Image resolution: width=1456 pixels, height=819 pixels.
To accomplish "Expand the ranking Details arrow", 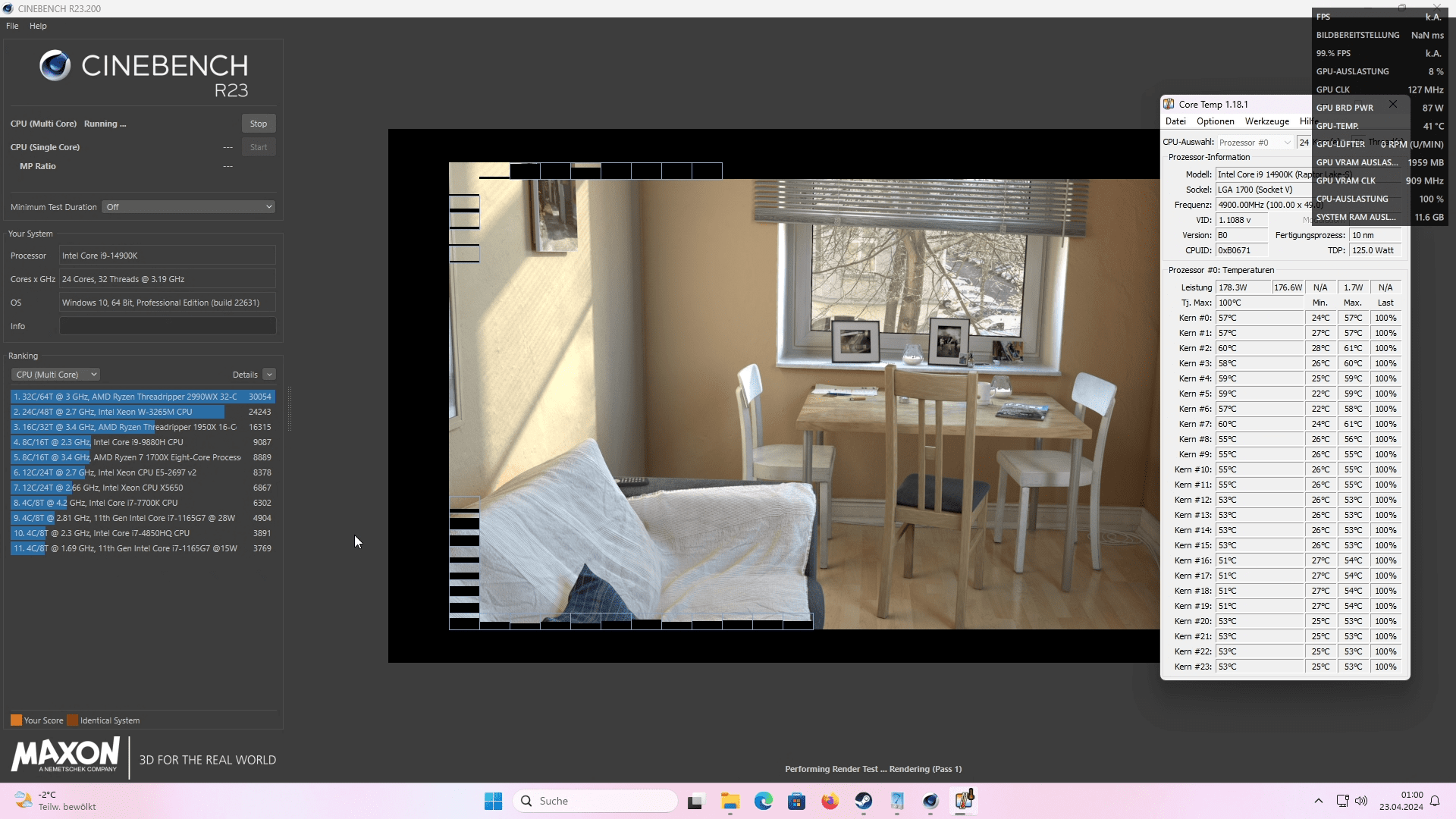I will 269,375.
